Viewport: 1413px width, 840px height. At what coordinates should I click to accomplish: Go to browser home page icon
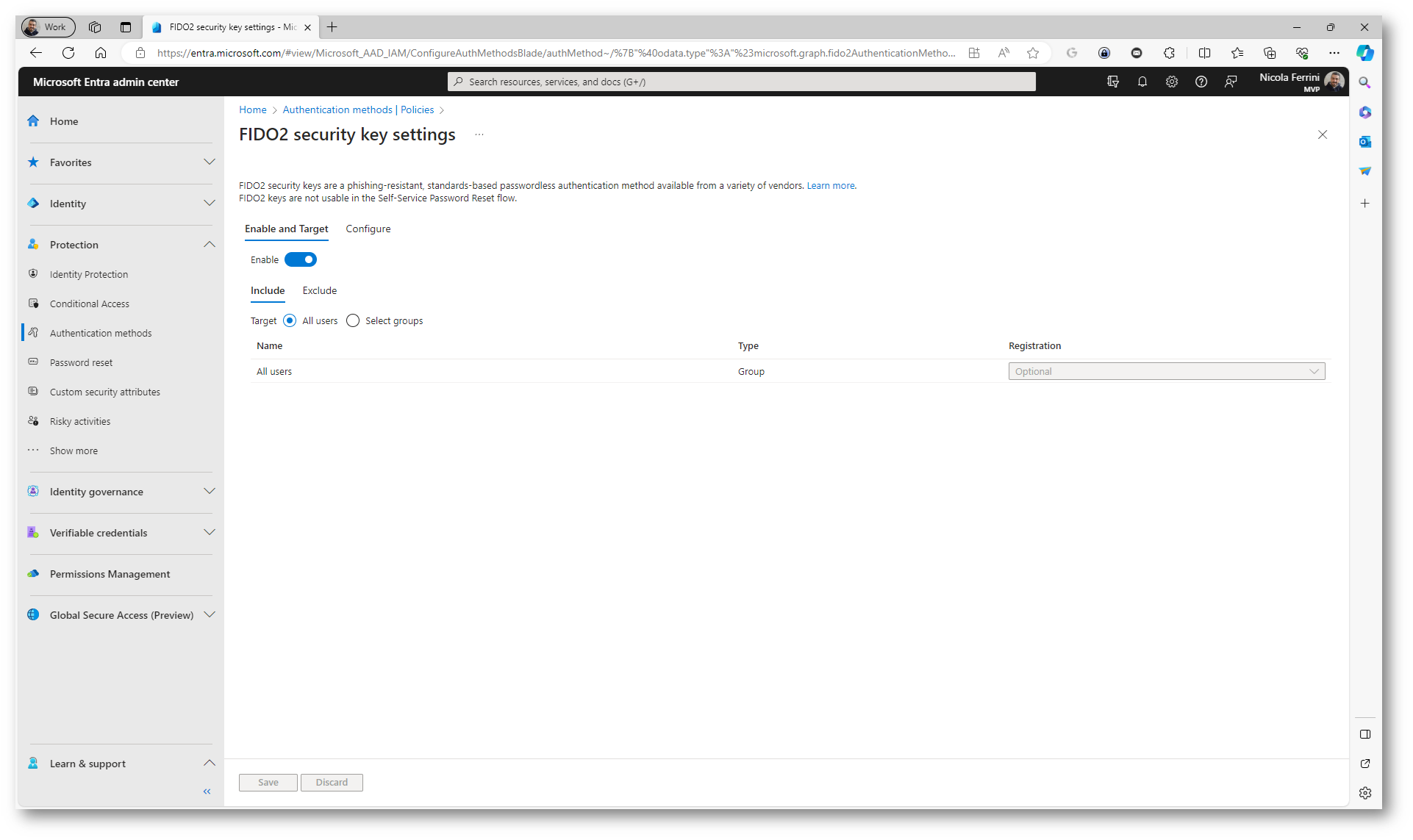coord(101,53)
